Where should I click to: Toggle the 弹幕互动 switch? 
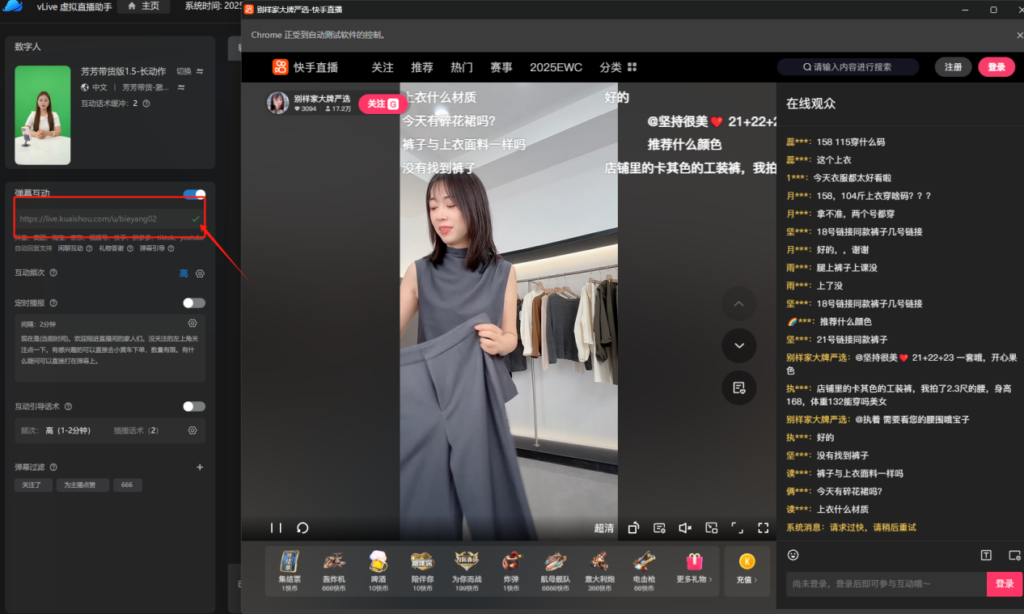click(194, 195)
